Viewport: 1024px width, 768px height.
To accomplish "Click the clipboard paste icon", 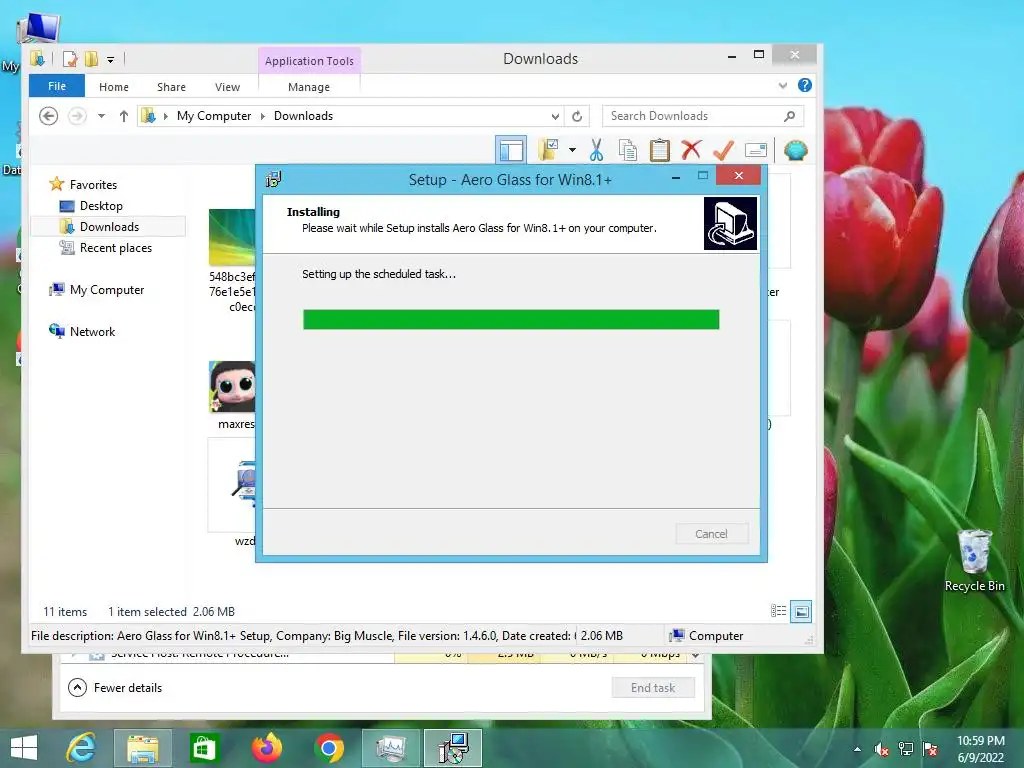I will pyautogui.click(x=660, y=150).
